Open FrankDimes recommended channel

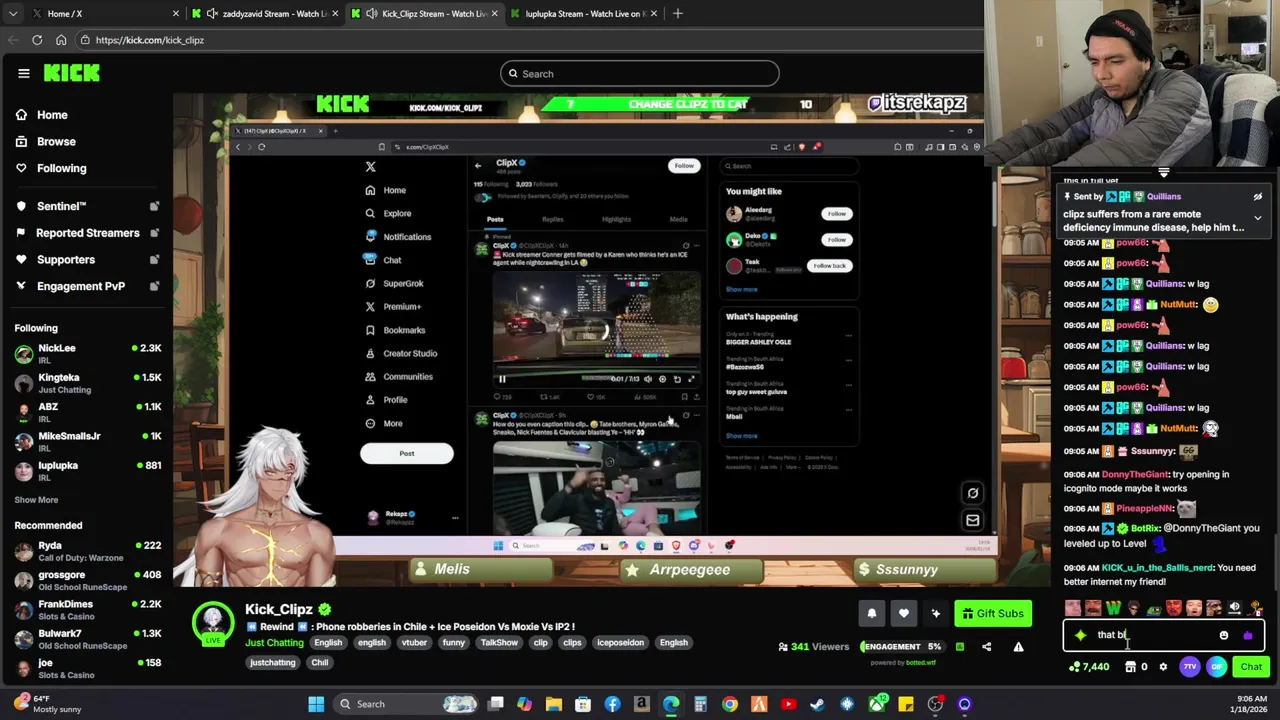pyautogui.click(x=88, y=610)
